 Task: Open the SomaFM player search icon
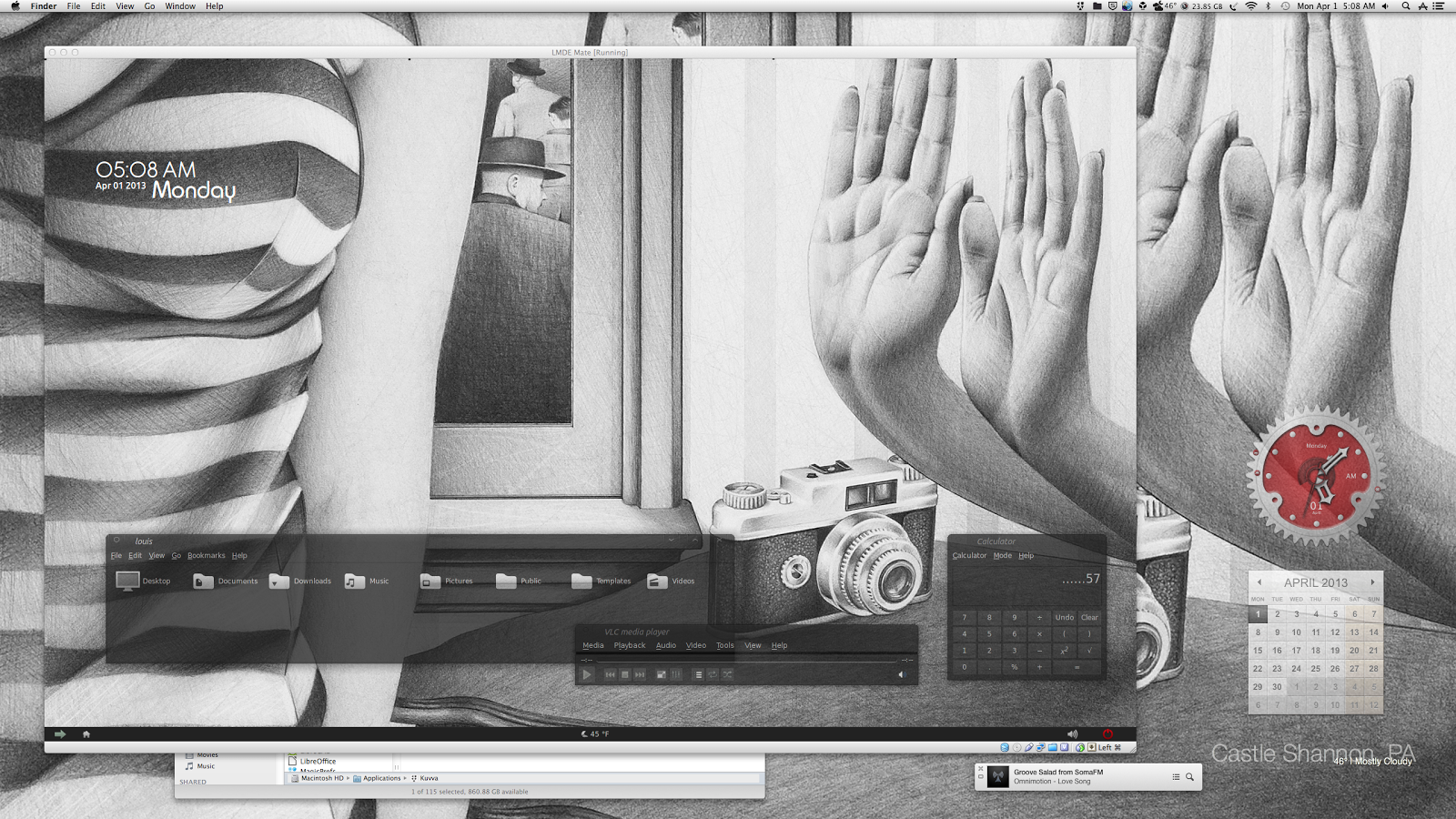1189,776
